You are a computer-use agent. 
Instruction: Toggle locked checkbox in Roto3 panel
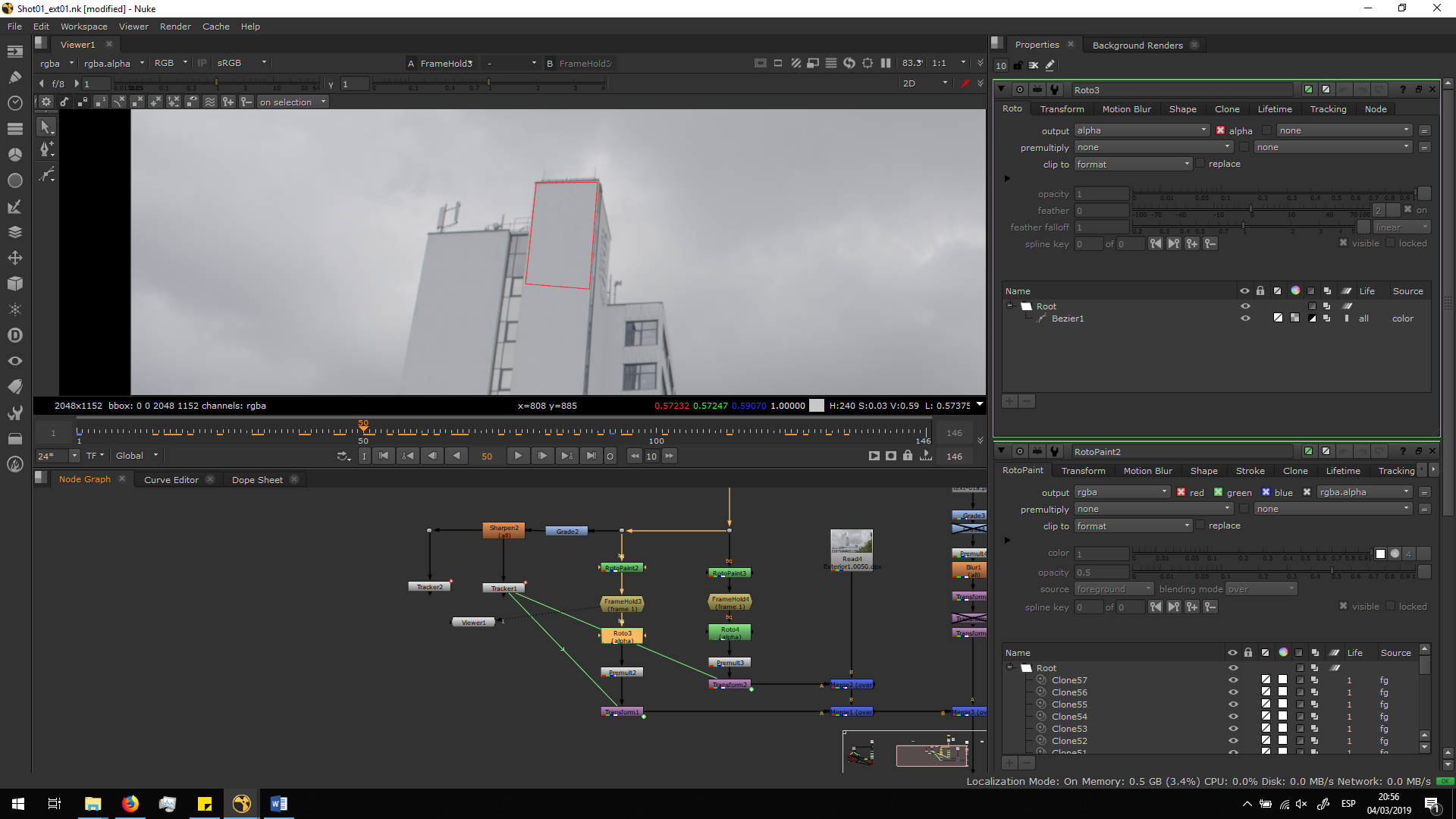(1391, 243)
